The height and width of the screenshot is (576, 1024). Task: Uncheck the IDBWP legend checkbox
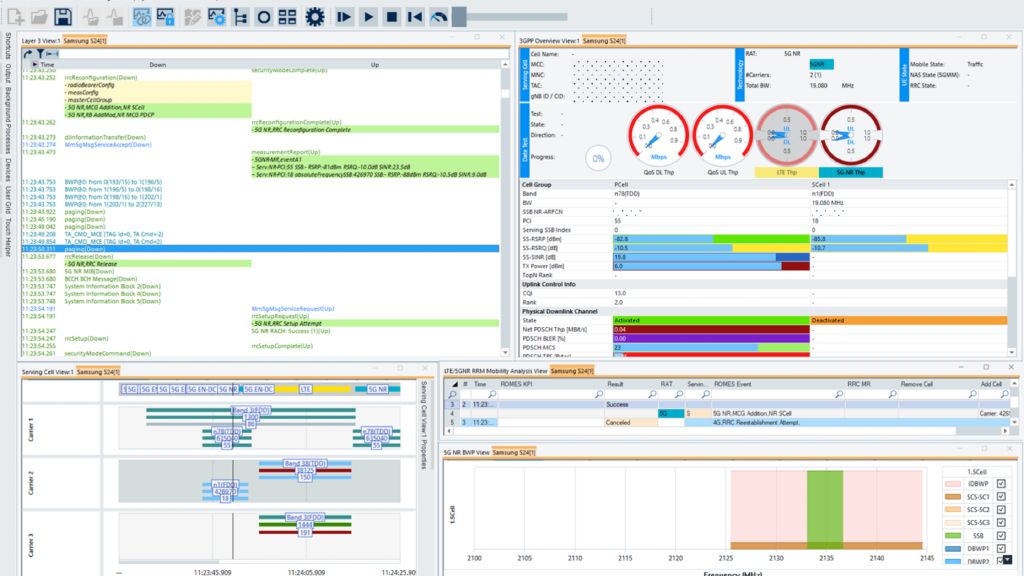(1001, 484)
